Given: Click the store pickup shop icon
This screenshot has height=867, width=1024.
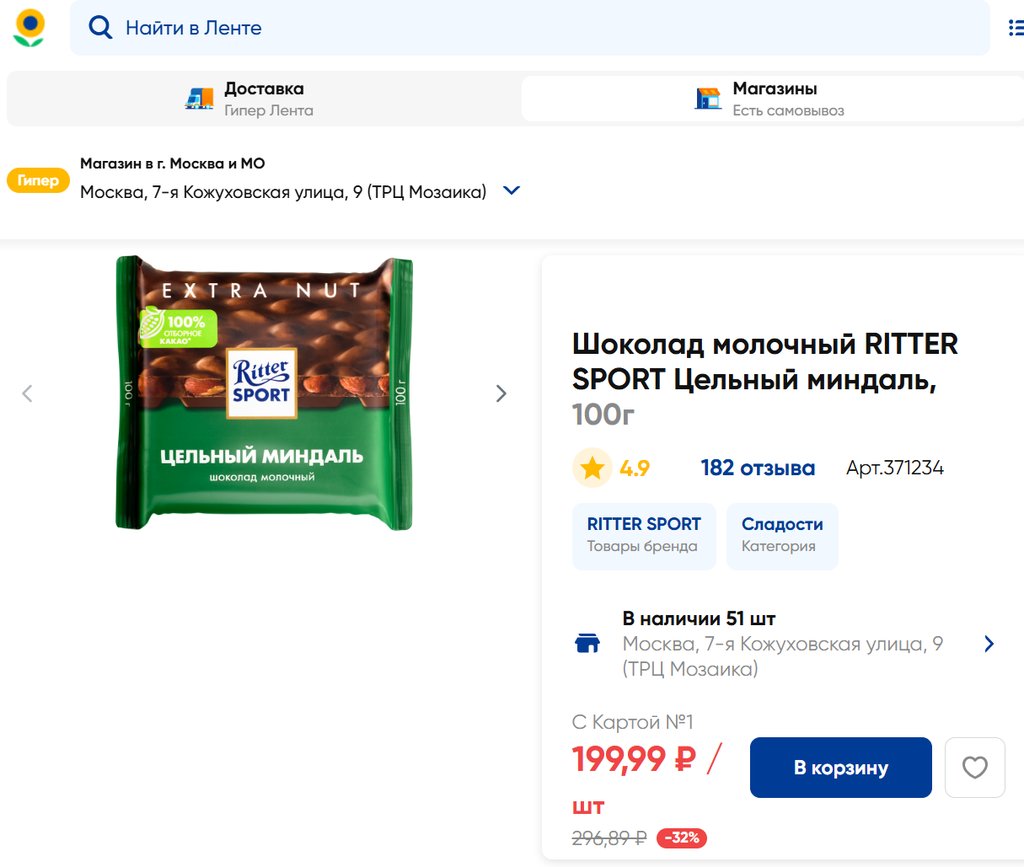Looking at the screenshot, I should [x=708, y=98].
